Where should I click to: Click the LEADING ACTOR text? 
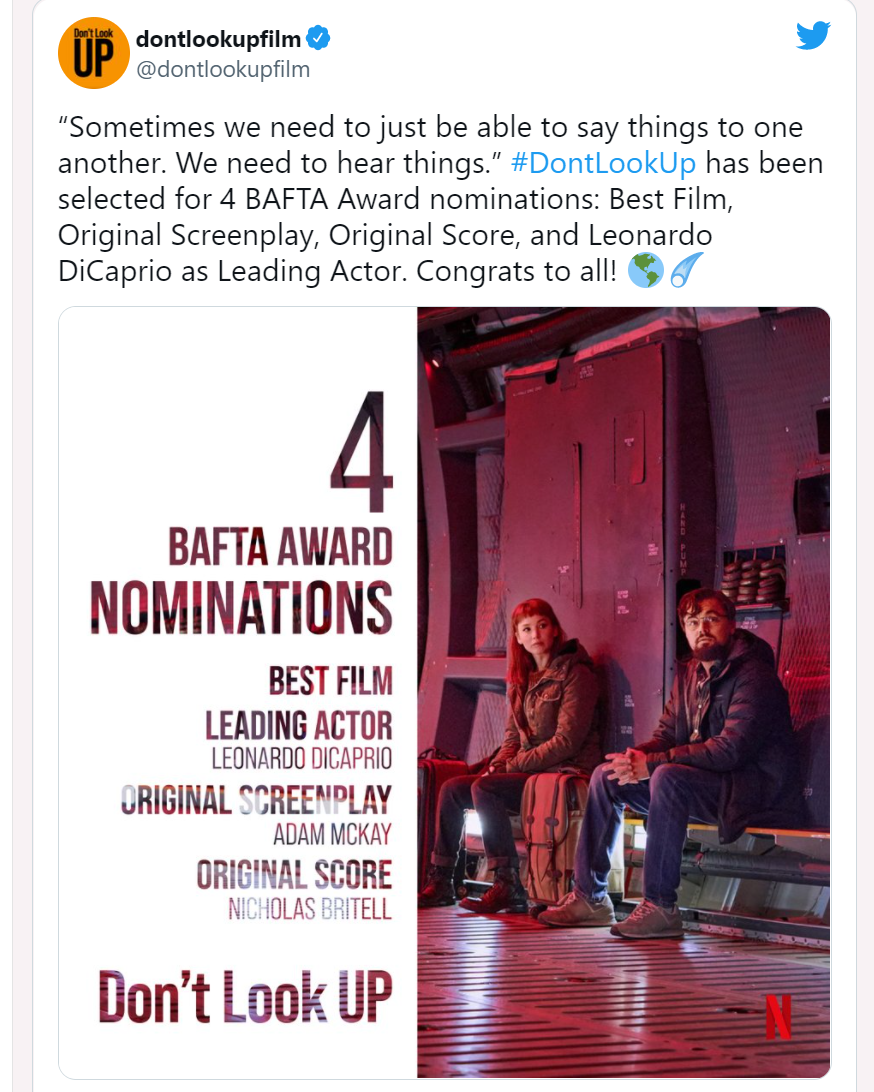[x=299, y=726]
